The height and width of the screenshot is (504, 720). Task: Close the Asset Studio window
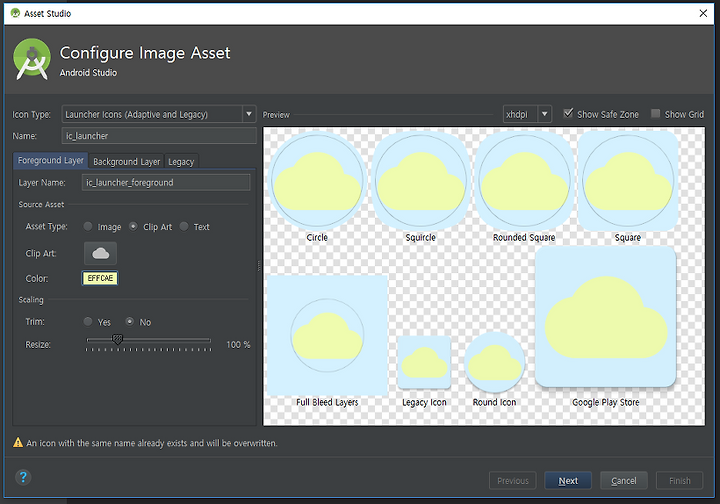click(703, 13)
